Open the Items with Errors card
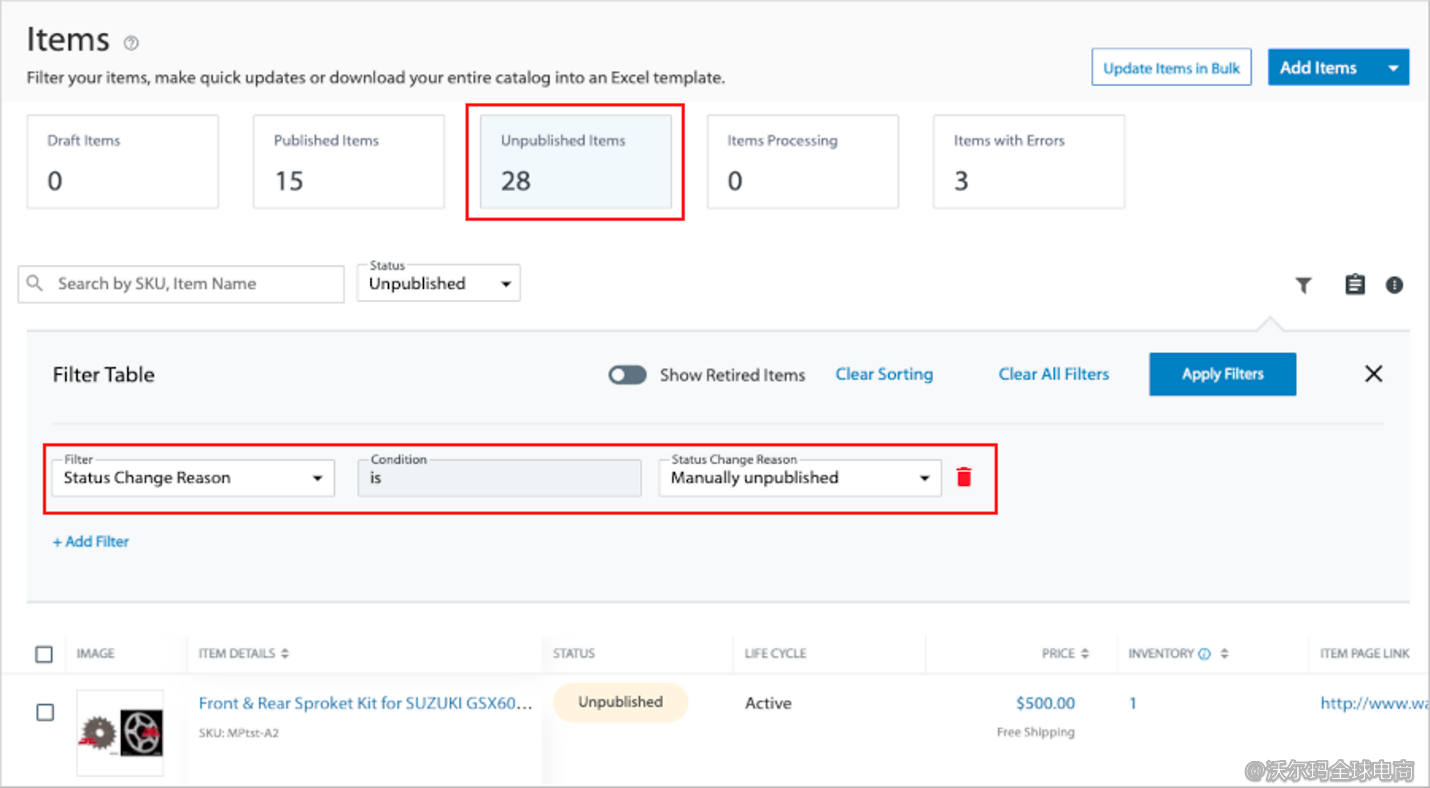Screen dimensions: 1430x788 pyautogui.click(x=1028, y=162)
